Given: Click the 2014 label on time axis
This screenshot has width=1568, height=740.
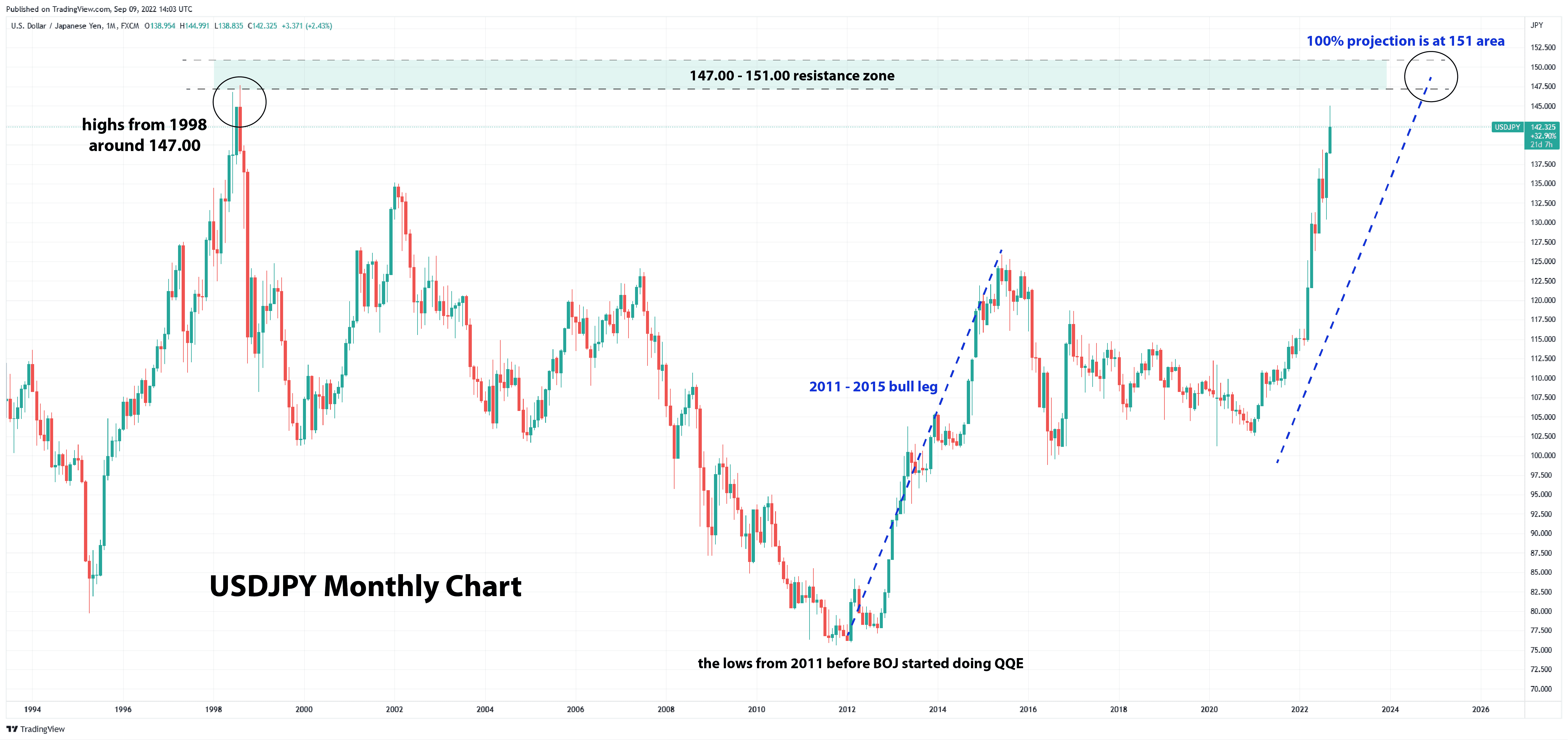Looking at the screenshot, I should (x=937, y=709).
